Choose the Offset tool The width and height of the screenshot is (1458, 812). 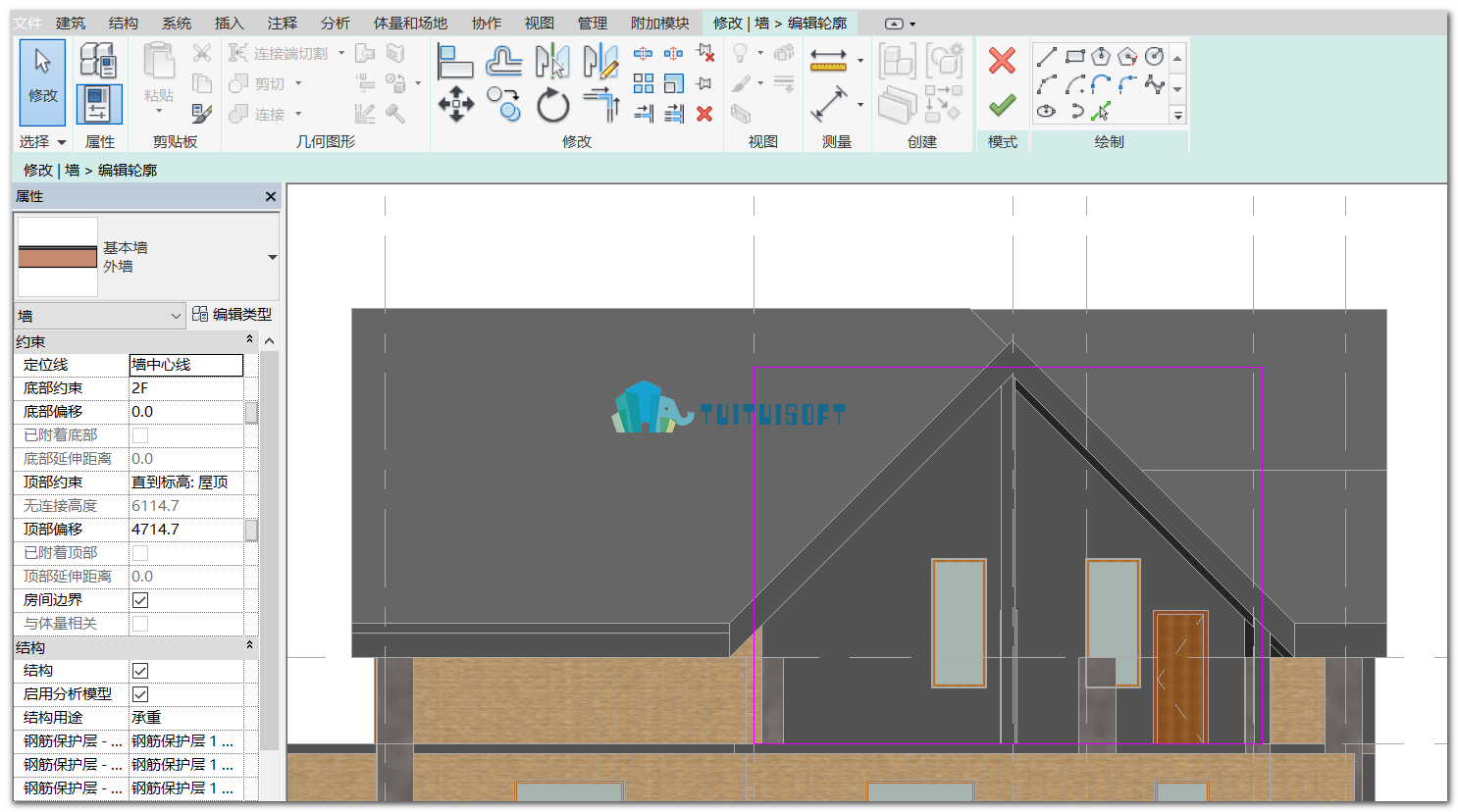pyautogui.click(x=504, y=61)
